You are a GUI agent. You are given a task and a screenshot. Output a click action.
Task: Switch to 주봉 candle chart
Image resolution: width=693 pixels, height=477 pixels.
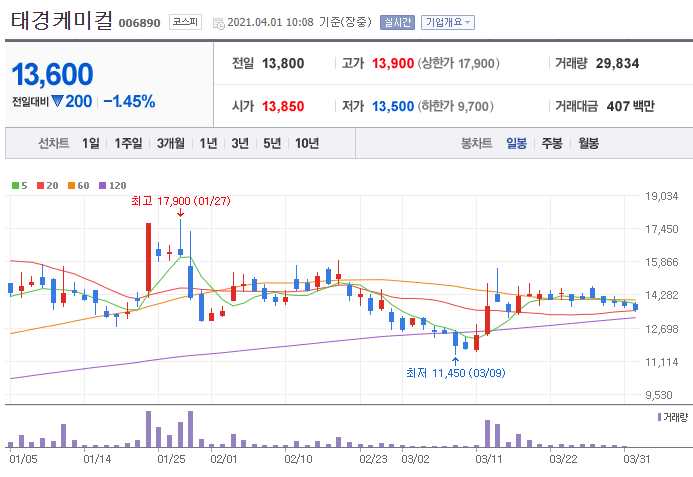[x=552, y=143]
